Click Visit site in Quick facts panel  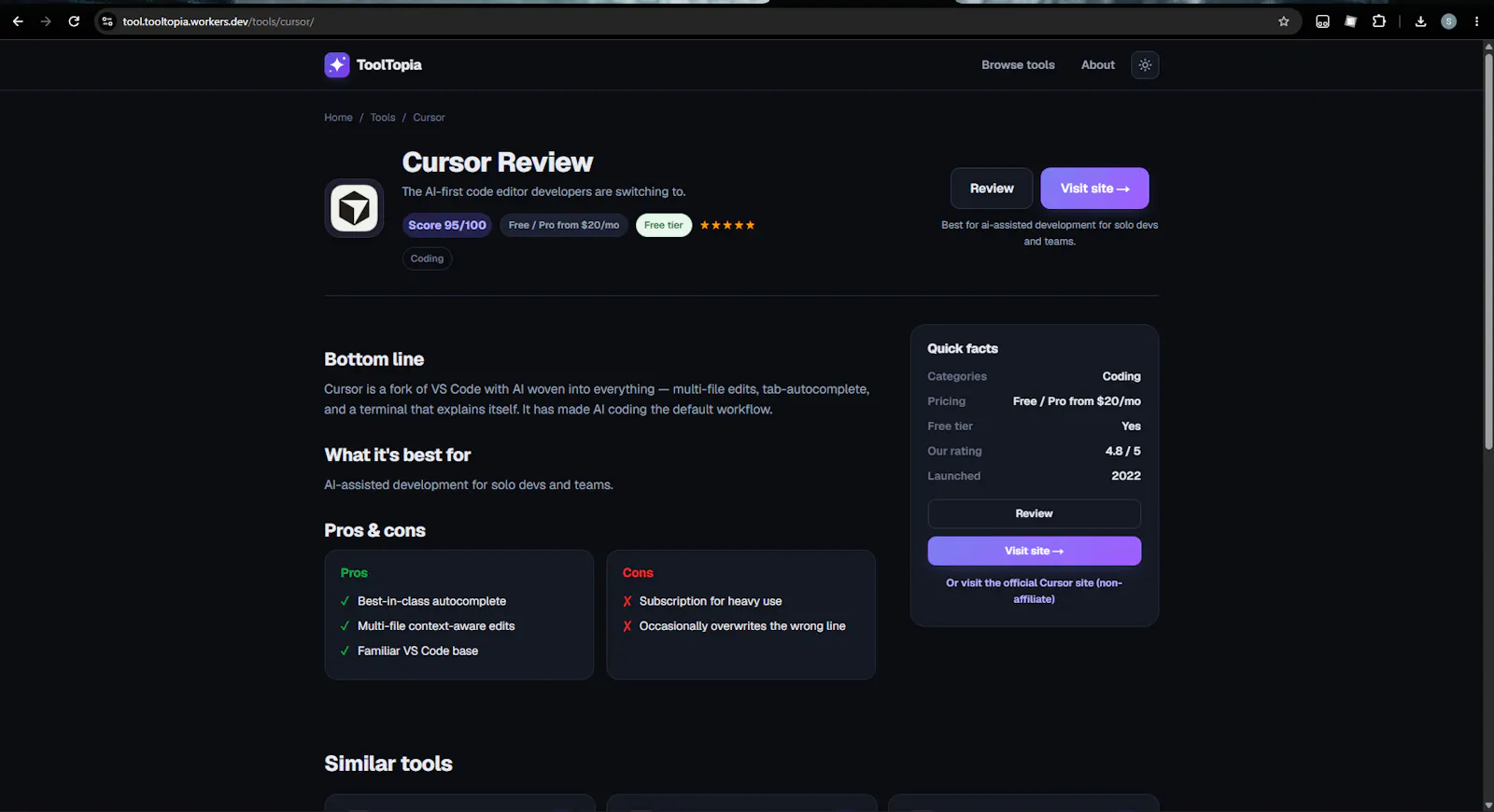(x=1035, y=551)
